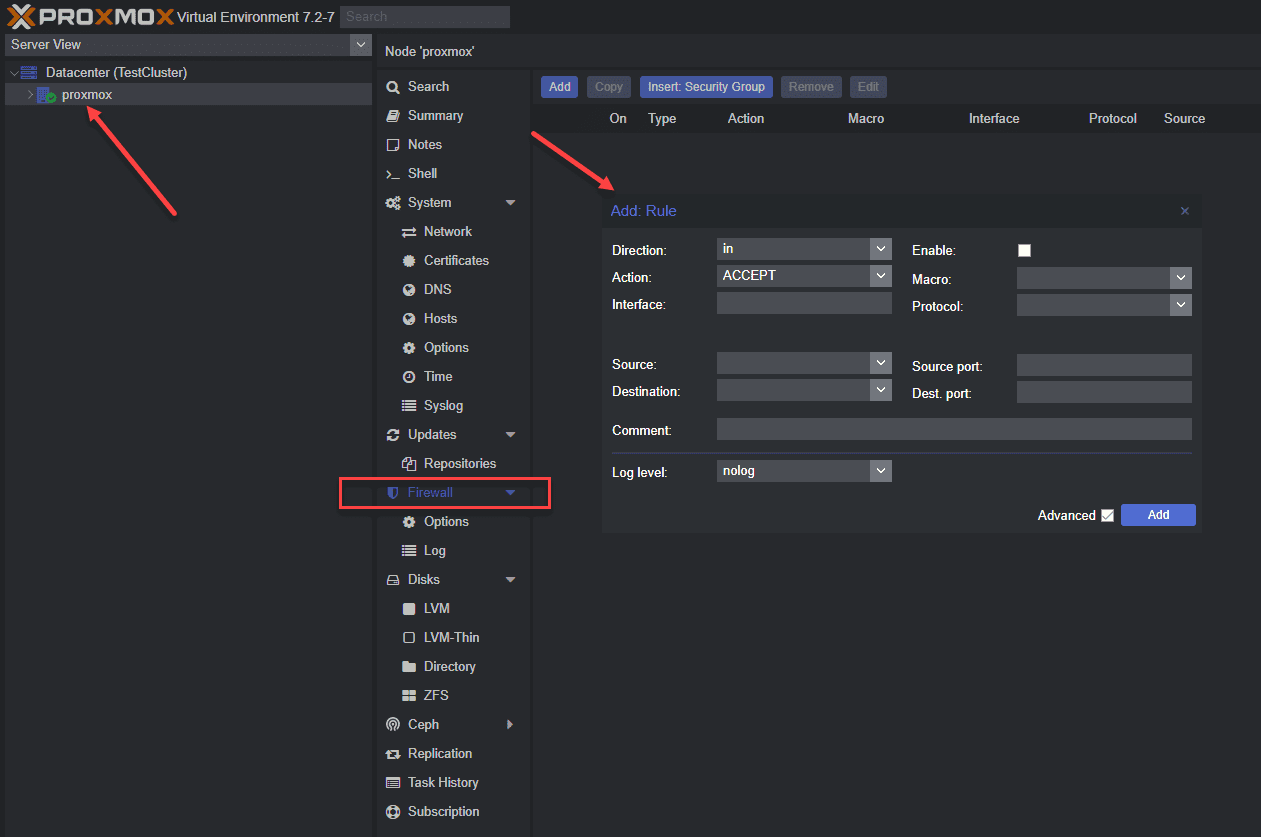The width and height of the screenshot is (1261, 837).
Task: Open the Direction dropdown showing in
Action: 880,249
